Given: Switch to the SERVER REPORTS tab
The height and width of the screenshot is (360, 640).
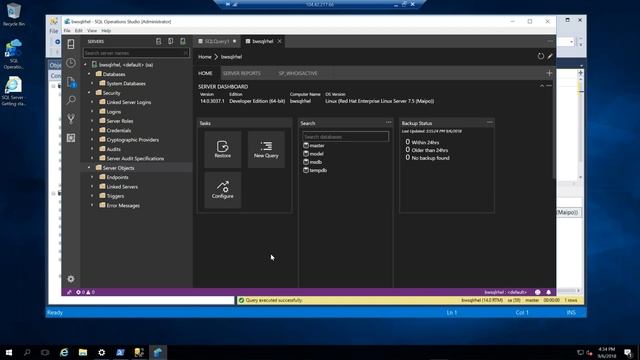Looking at the screenshot, I should click(x=242, y=73).
